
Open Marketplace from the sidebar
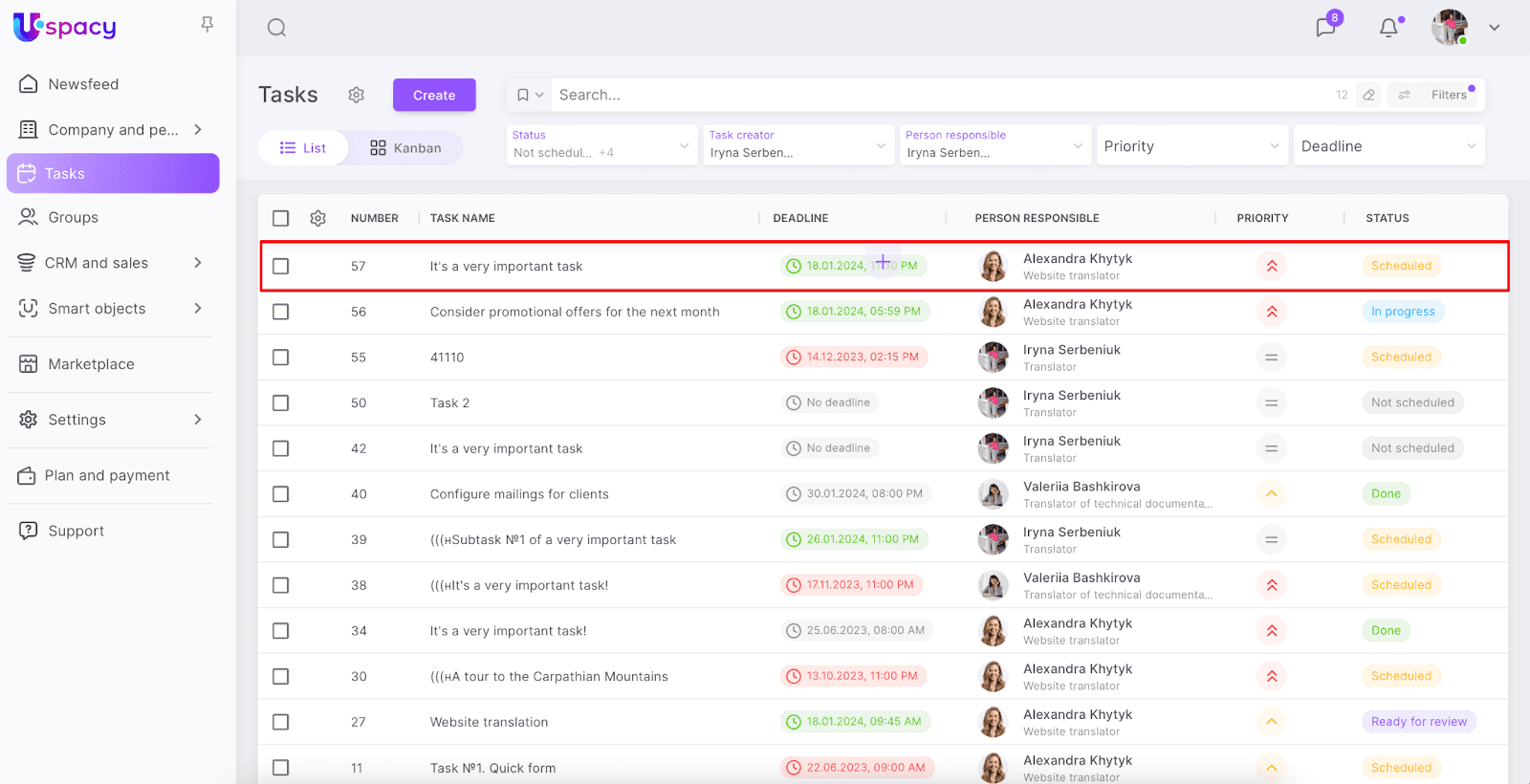pos(91,364)
